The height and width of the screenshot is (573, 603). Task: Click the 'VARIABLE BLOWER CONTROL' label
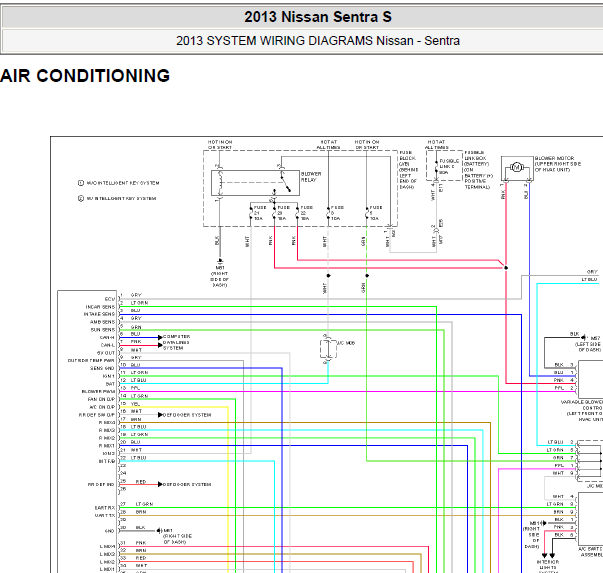click(582, 405)
